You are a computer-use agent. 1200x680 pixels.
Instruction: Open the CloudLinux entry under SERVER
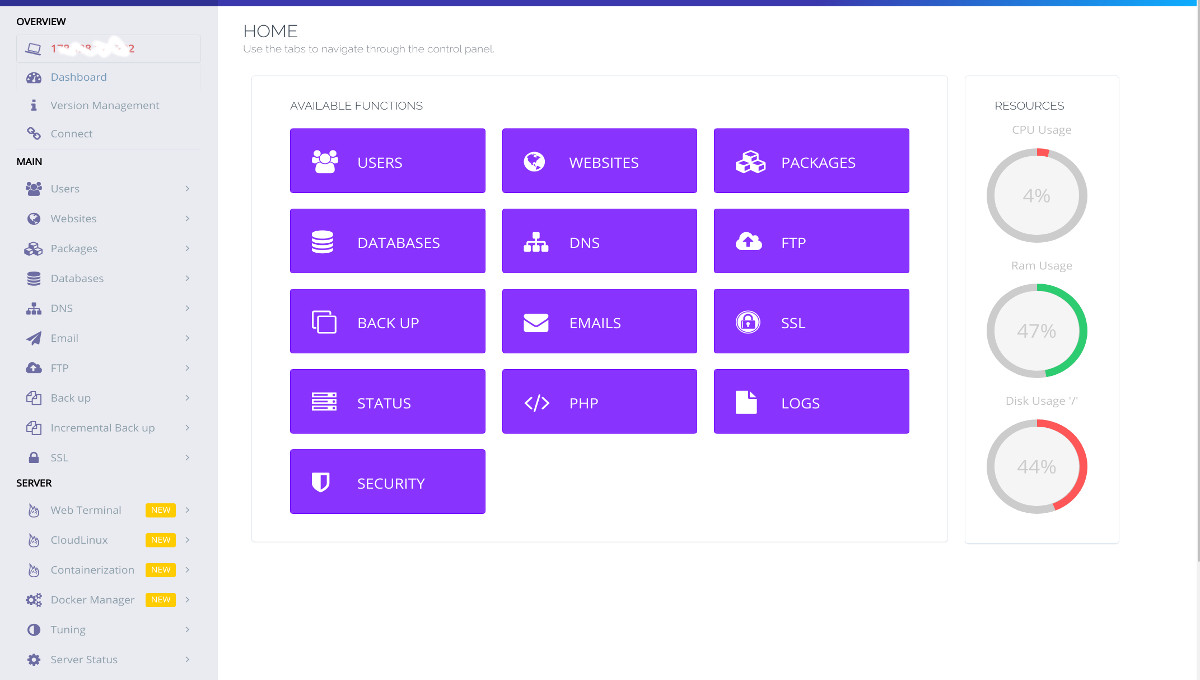[81, 540]
